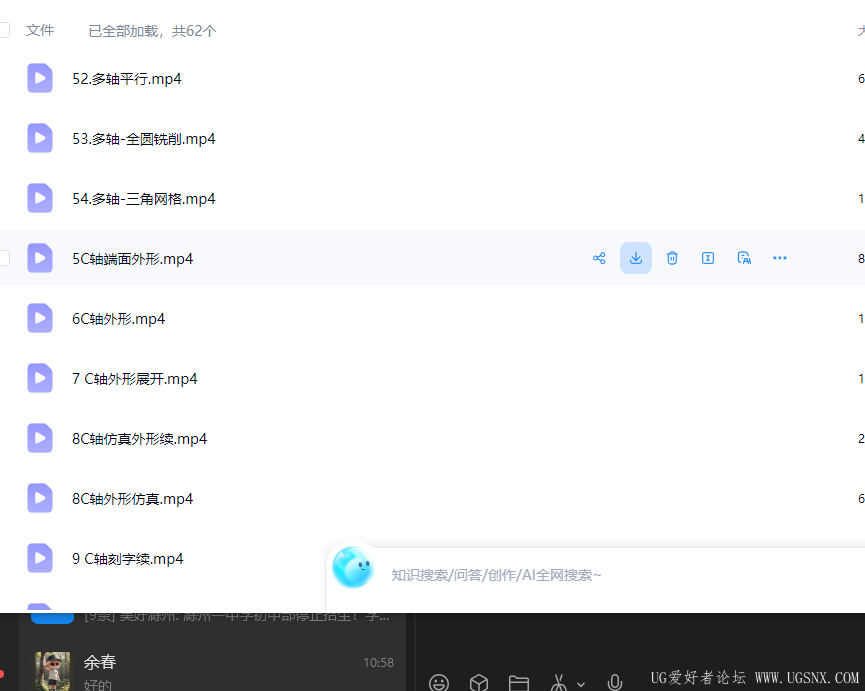Click the scissors screenshot icon in chat

[x=559, y=683]
